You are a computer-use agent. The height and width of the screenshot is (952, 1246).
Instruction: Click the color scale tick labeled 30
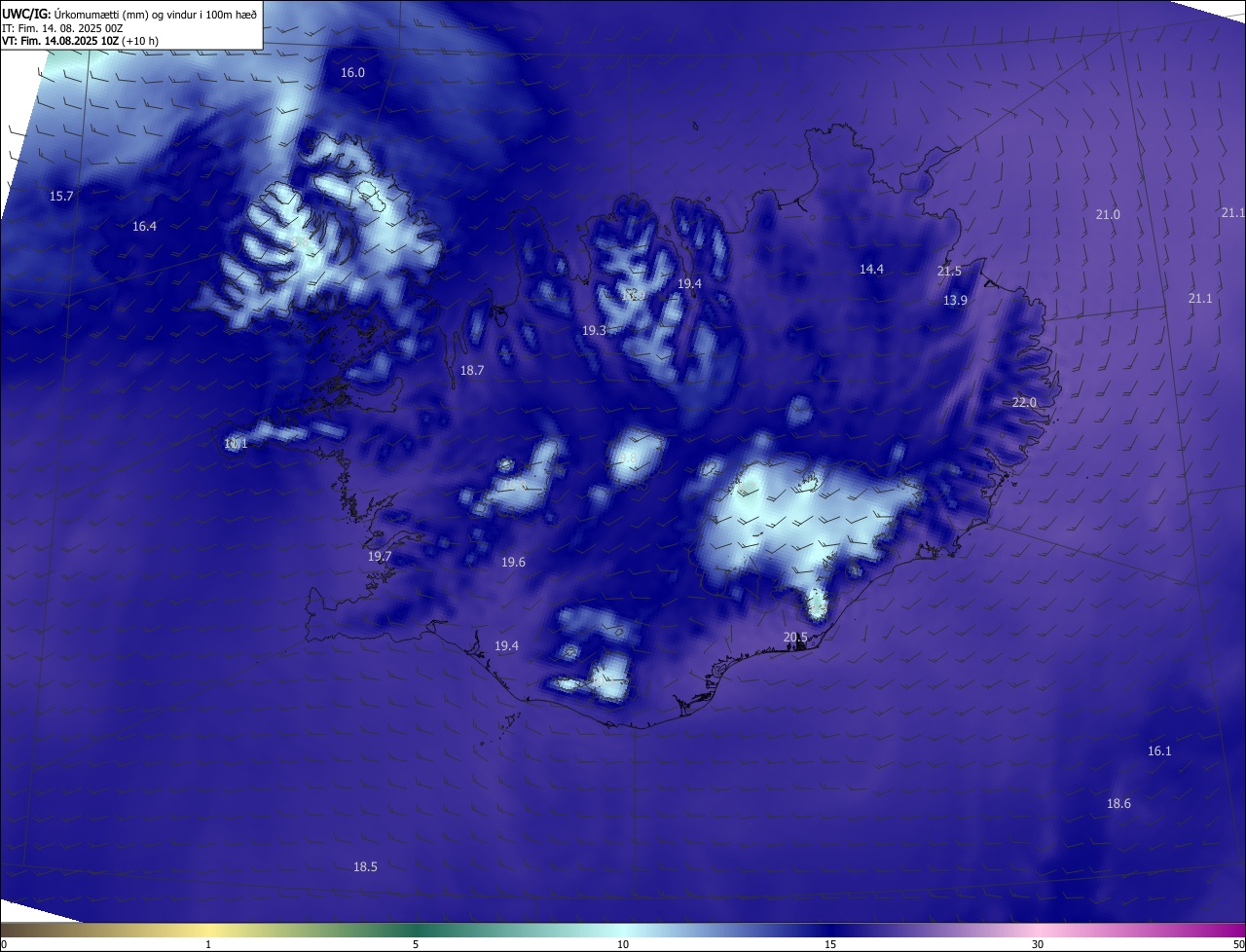(1038, 944)
